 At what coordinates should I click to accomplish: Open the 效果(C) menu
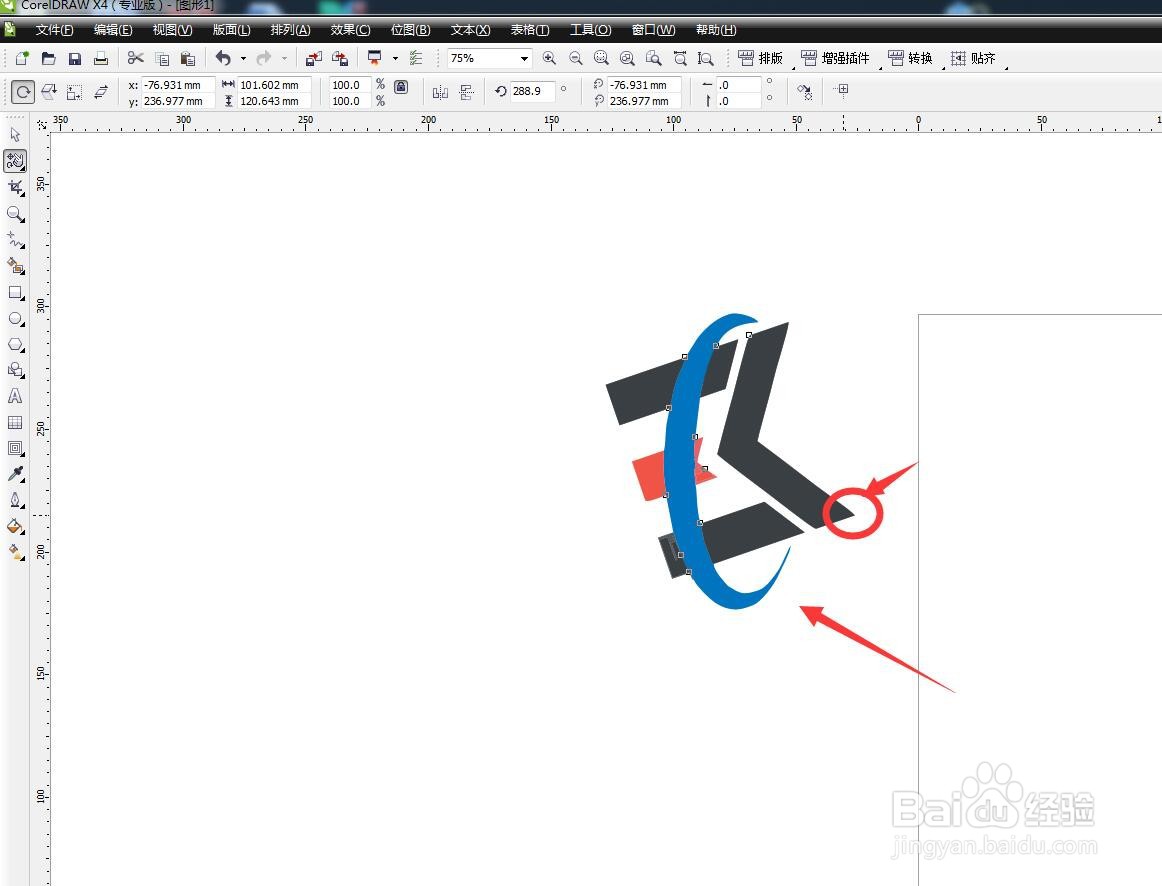click(x=351, y=30)
